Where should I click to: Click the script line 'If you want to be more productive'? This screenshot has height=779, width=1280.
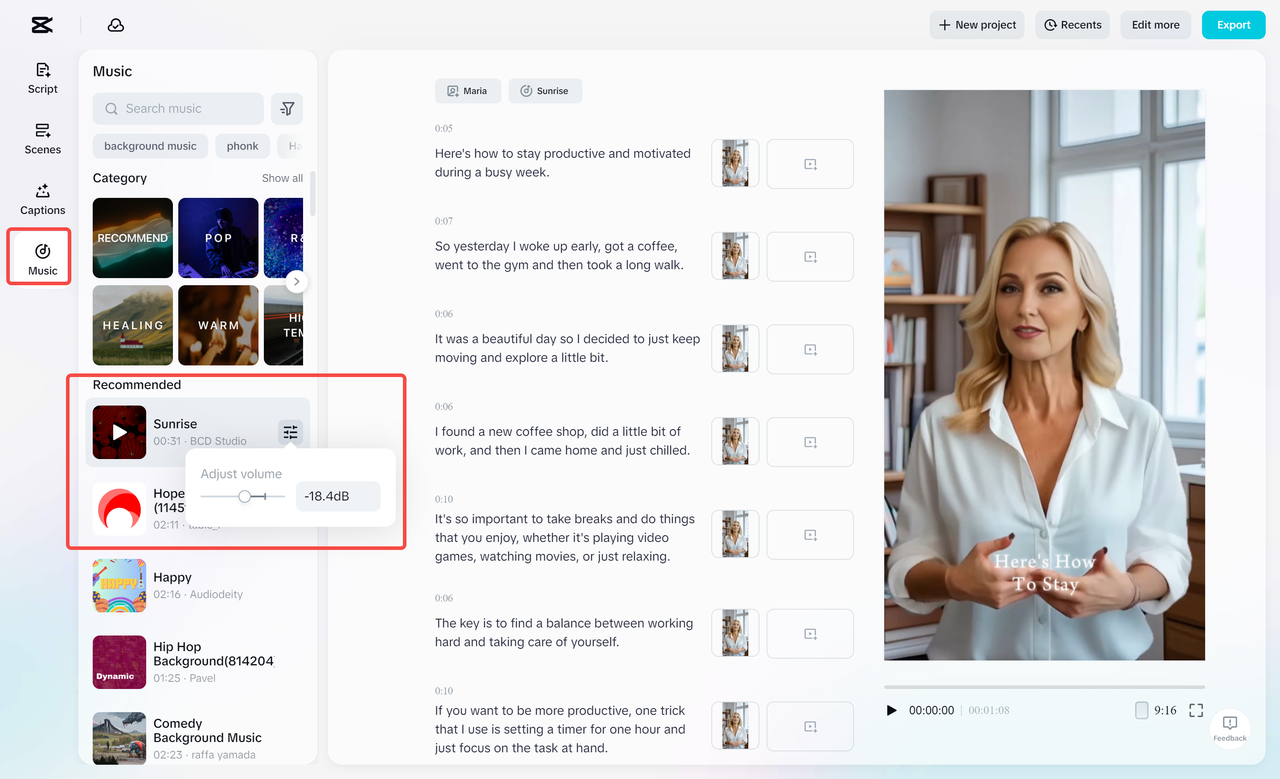pyautogui.click(x=561, y=729)
